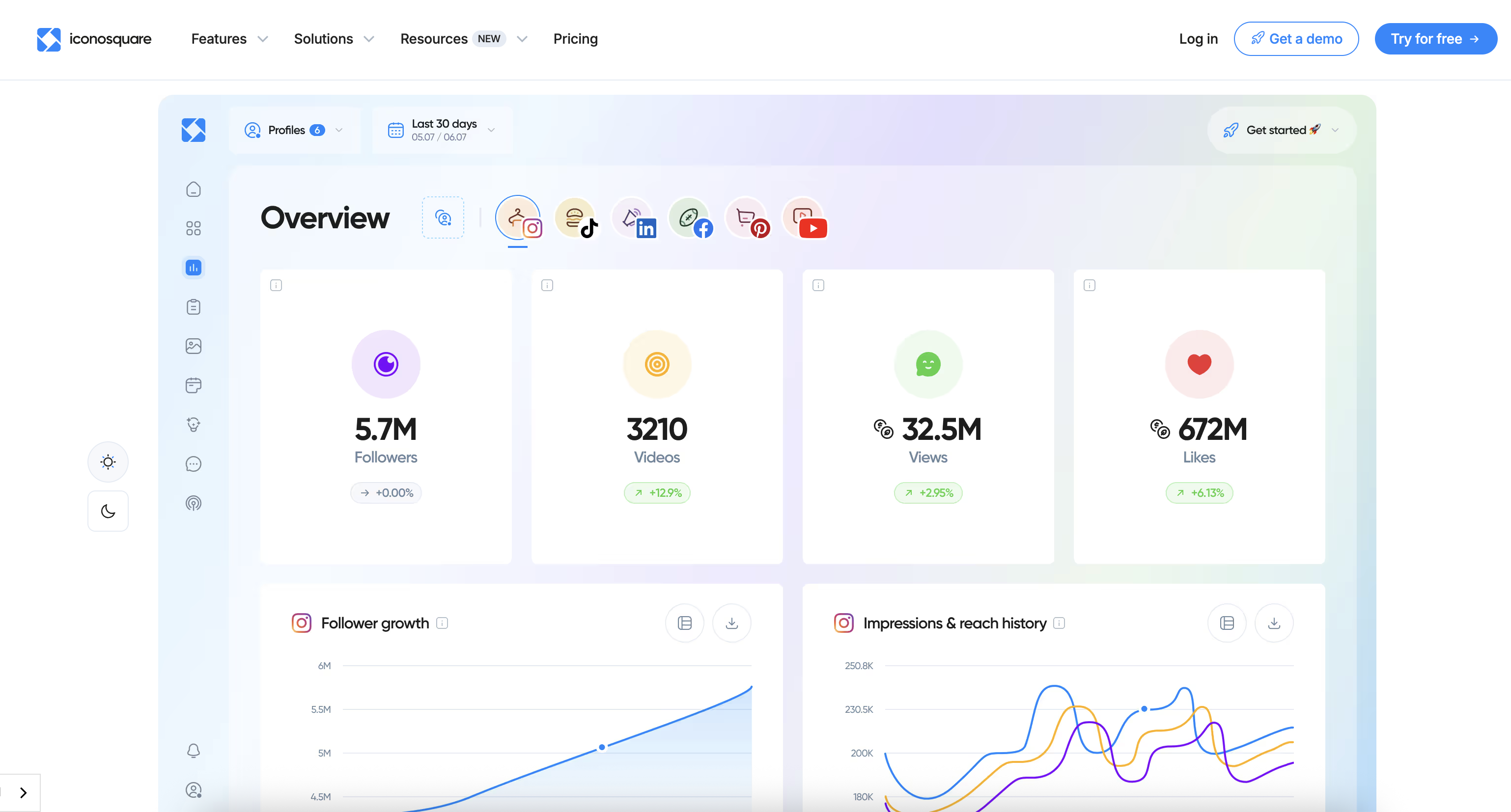Enable light mode with the sun toggle

[108, 461]
